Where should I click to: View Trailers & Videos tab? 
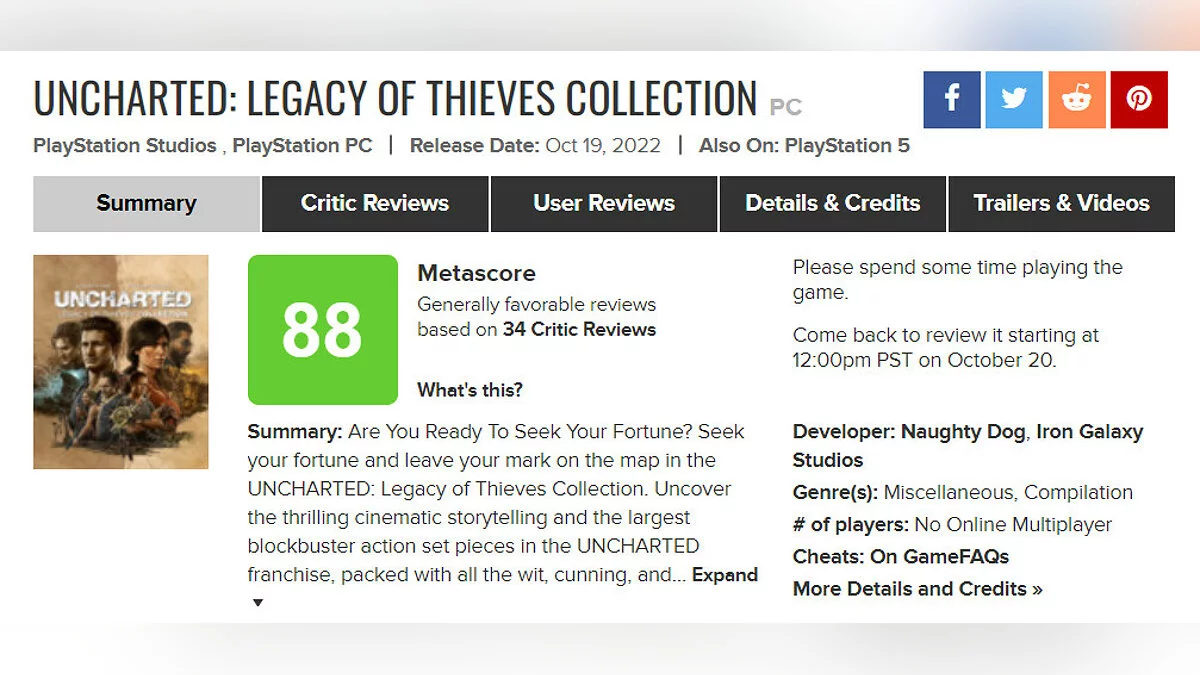[1061, 204]
